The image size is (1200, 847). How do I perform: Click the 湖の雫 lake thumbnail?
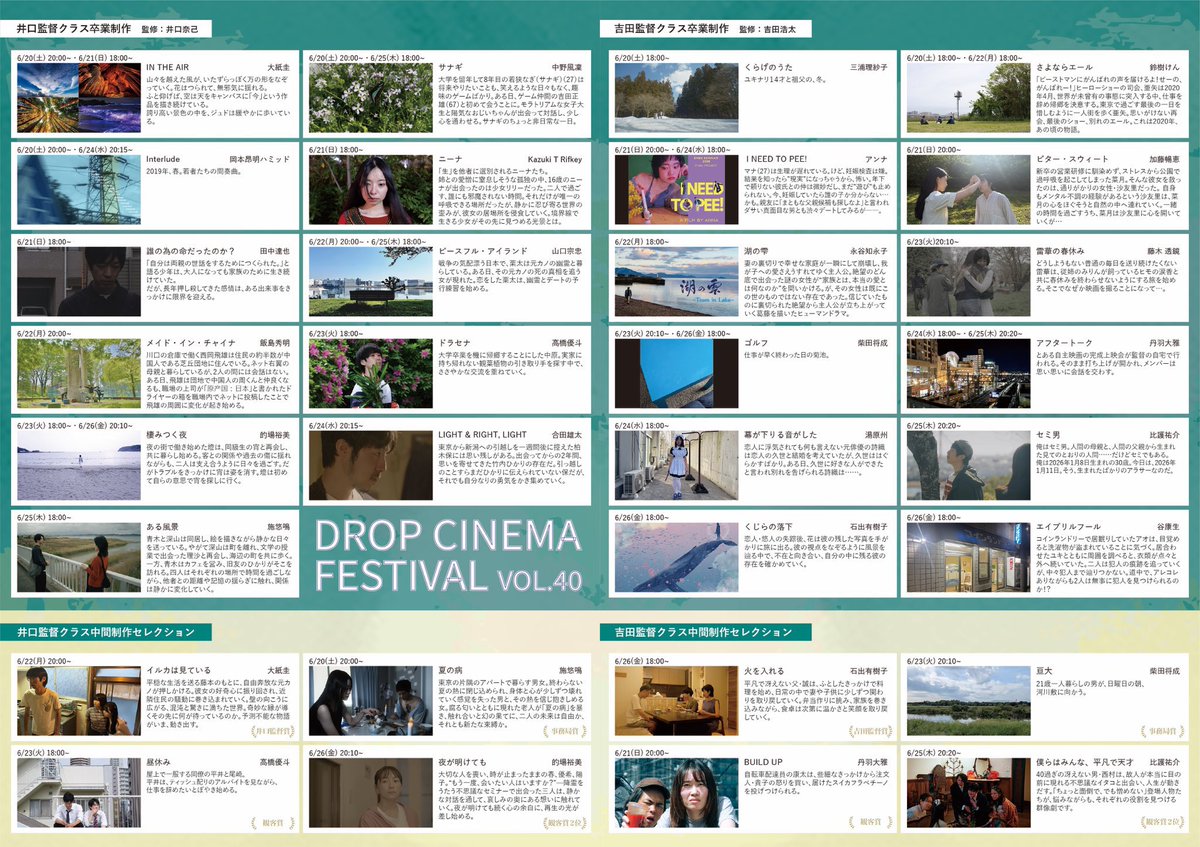pyautogui.click(x=675, y=282)
